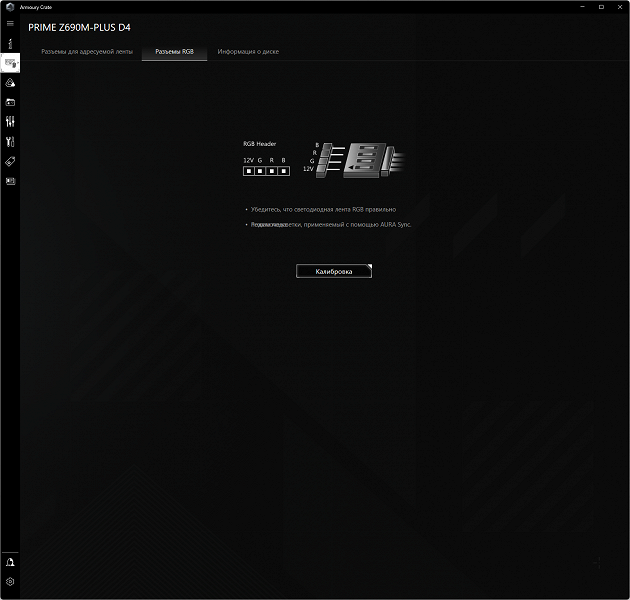Open Scenario Profiles sliders icon

point(10,122)
